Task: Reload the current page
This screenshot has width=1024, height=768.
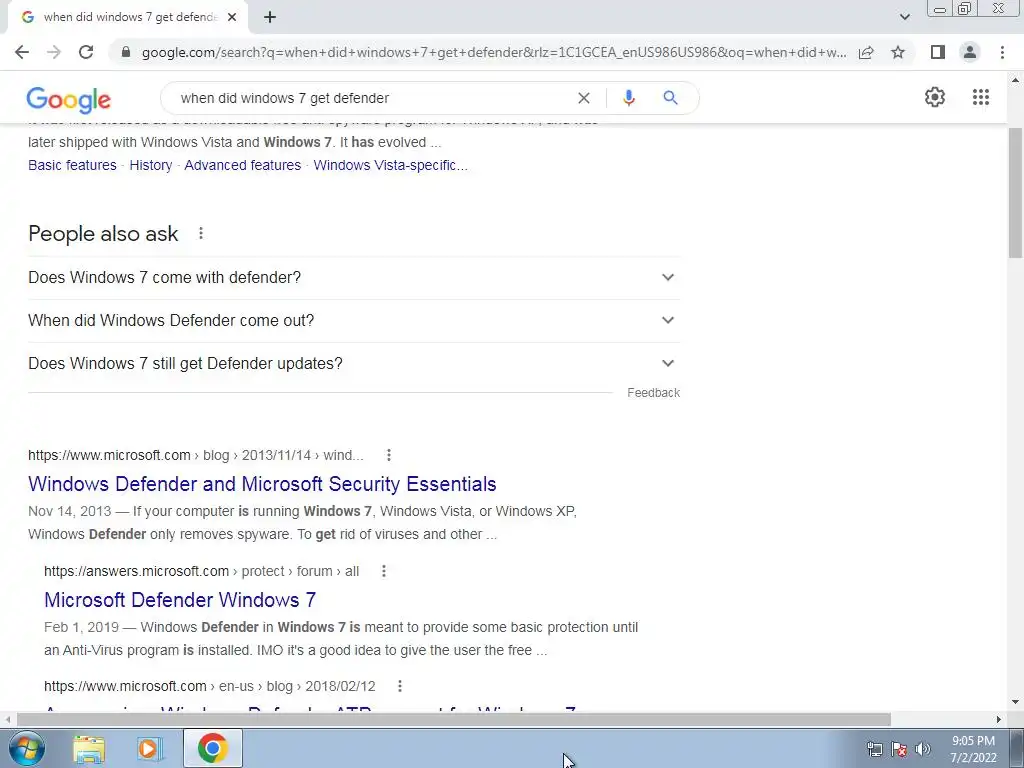Action: click(x=86, y=52)
